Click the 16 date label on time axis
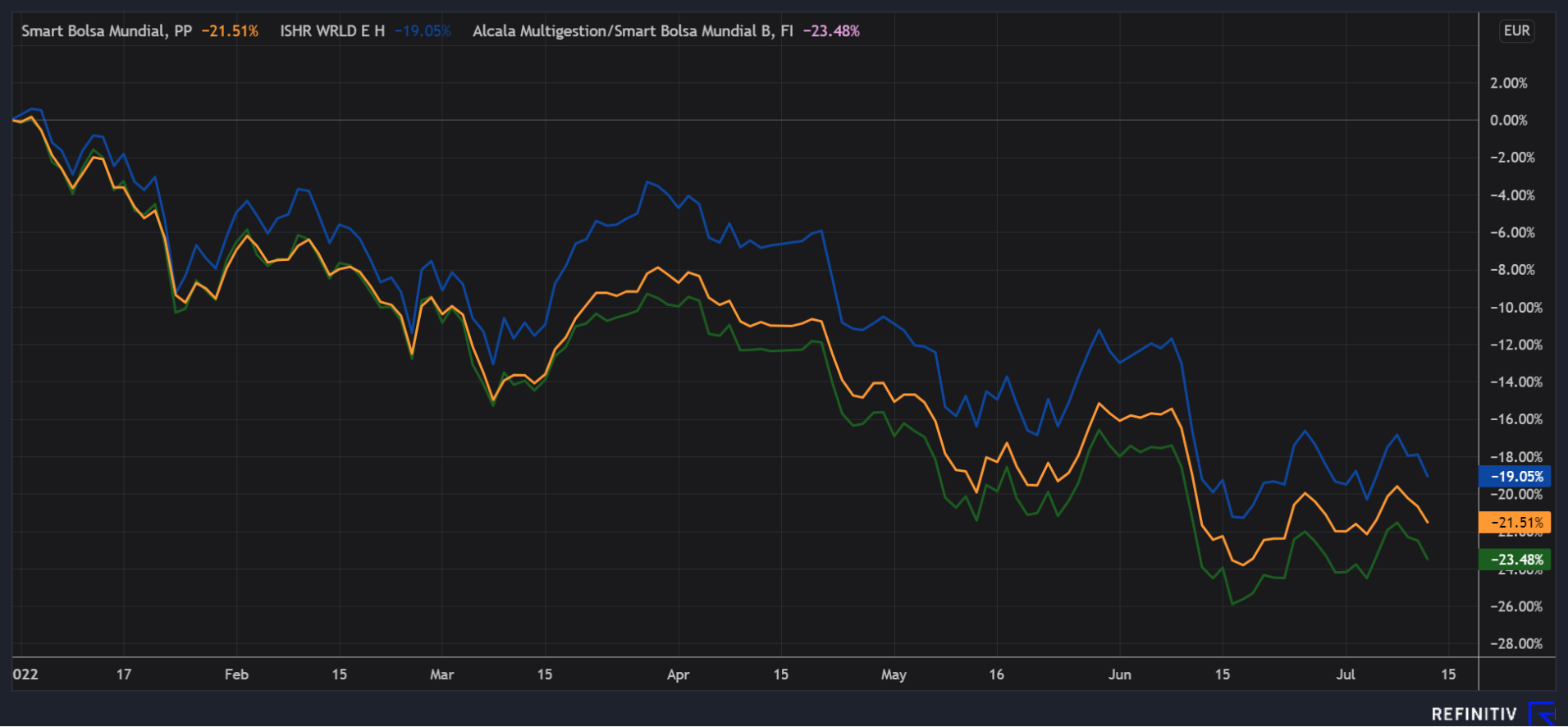The width and height of the screenshot is (1568, 727). click(x=996, y=674)
